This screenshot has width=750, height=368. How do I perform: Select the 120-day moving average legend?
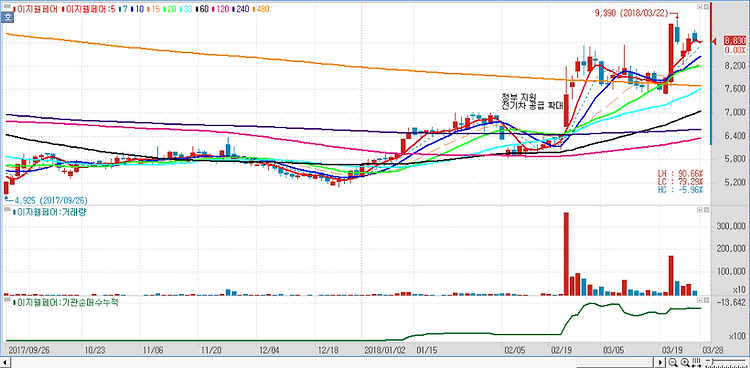220,9
